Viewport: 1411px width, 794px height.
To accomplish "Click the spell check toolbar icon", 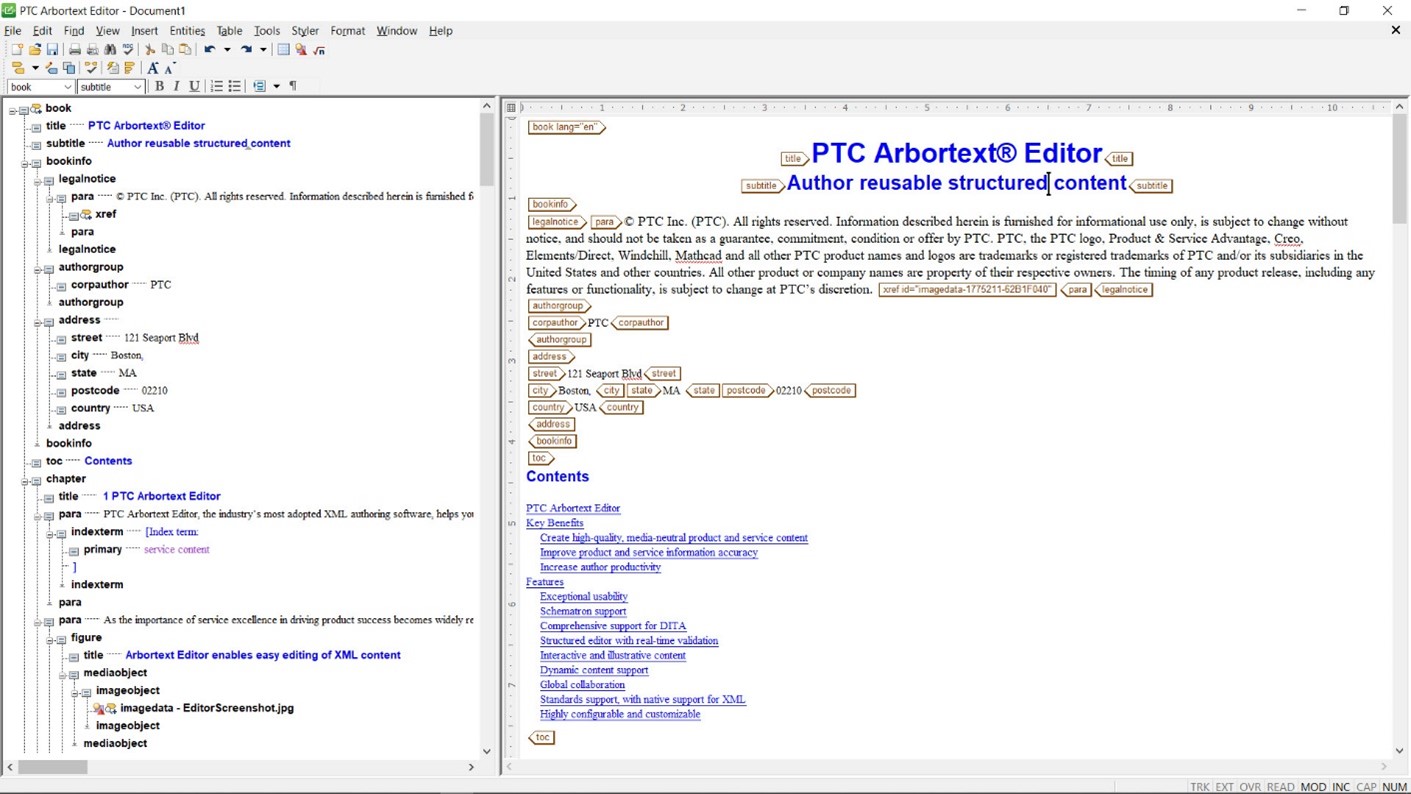I will pos(129,50).
